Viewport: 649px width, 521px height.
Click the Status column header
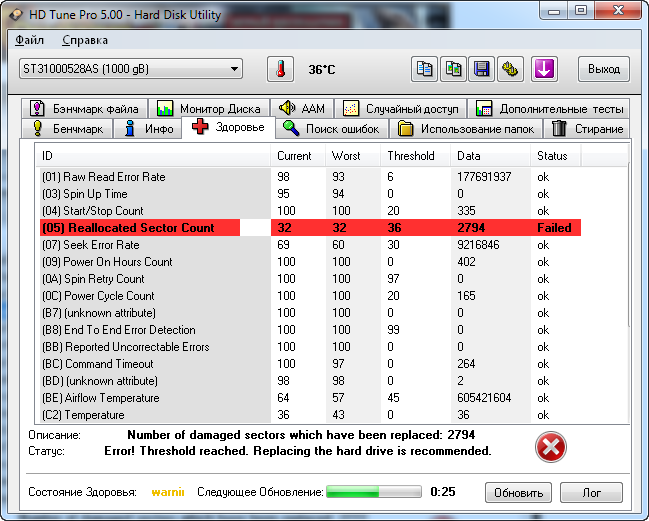pyautogui.click(x=555, y=156)
